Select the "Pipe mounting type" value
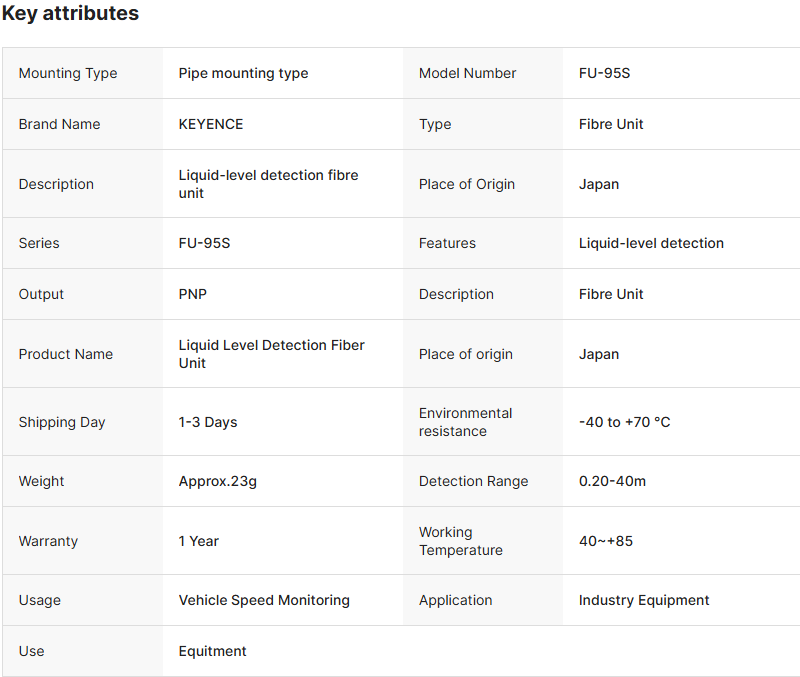Image resolution: width=800 pixels, height=677 pixels. pos(243,73)
